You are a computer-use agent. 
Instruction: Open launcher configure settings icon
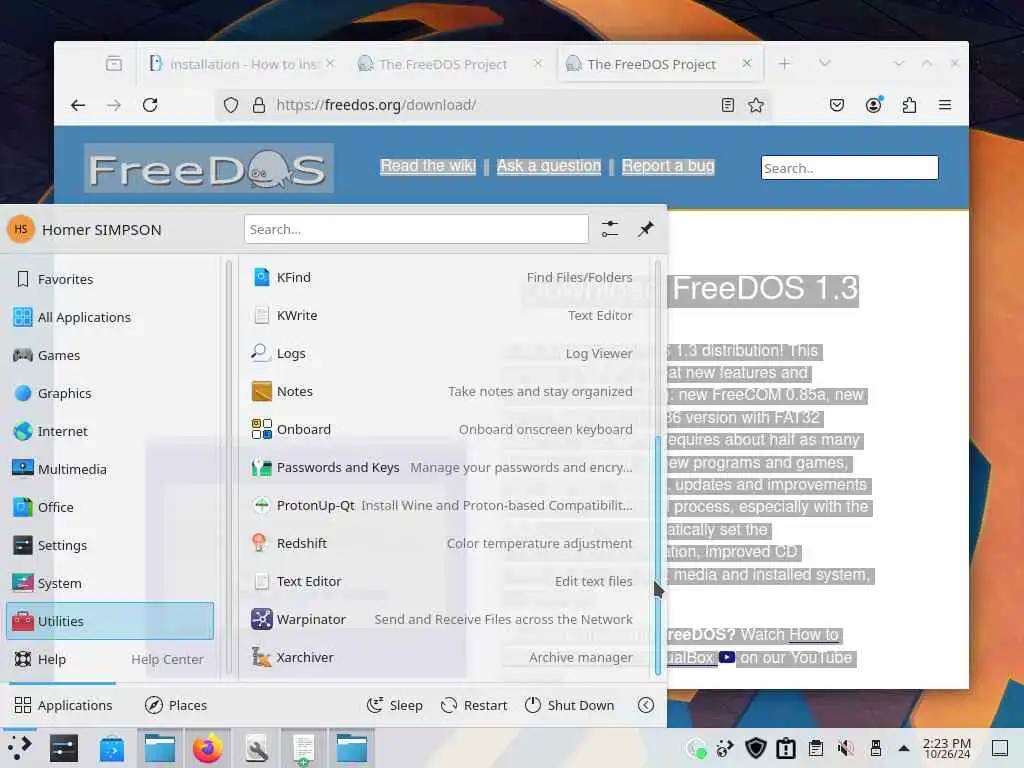tap(610, 229)
